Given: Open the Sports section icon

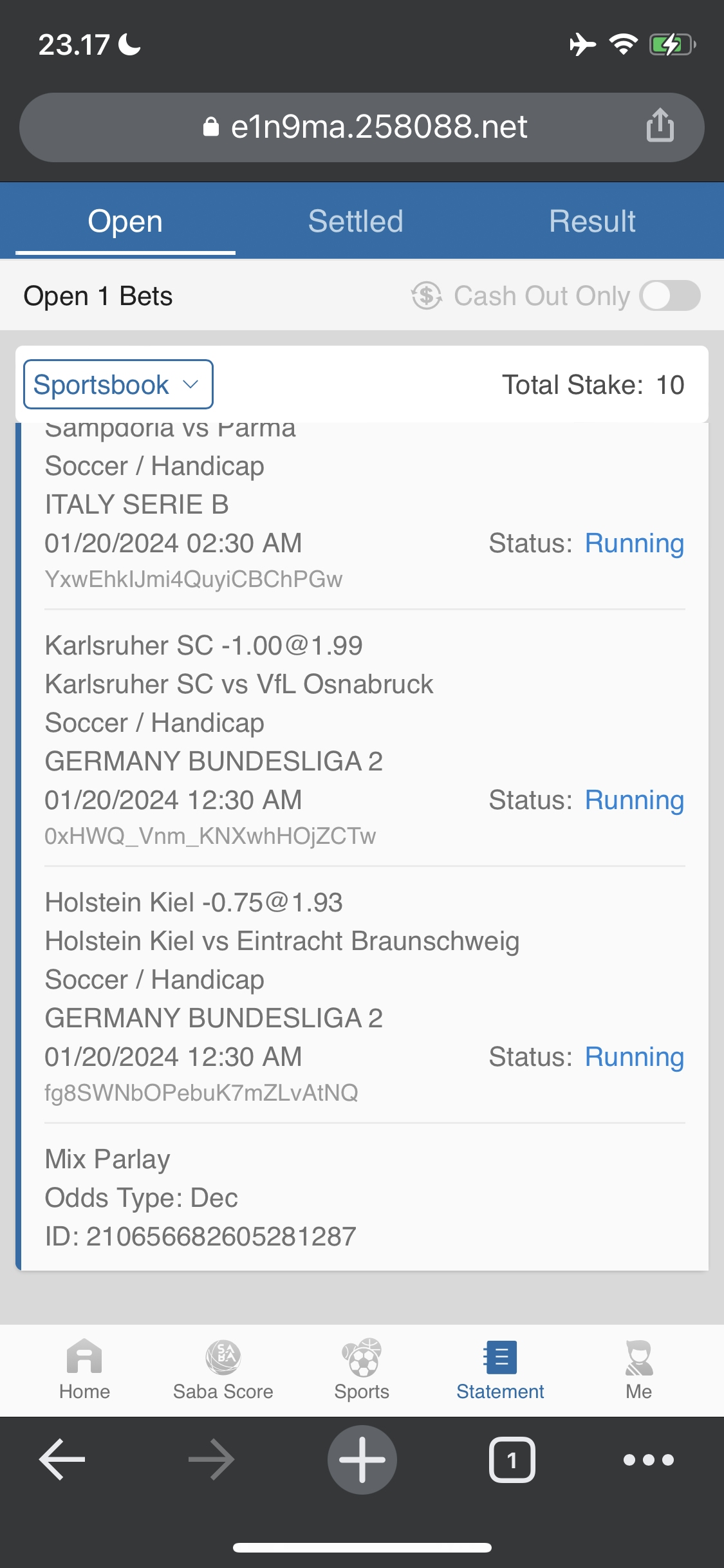Looking at the screenshot, I should coord(362,1357).
